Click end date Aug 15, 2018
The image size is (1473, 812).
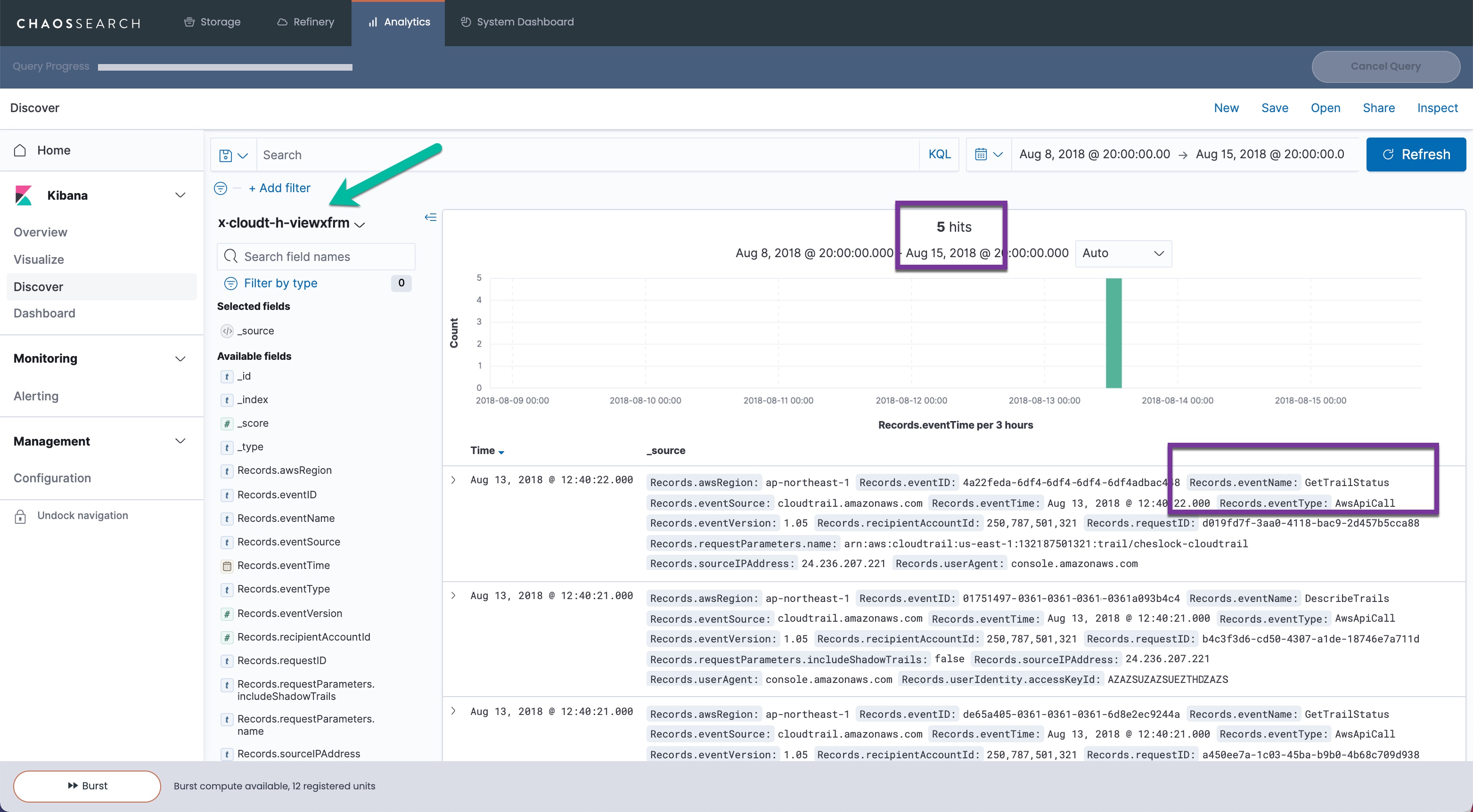point(1269,154)
